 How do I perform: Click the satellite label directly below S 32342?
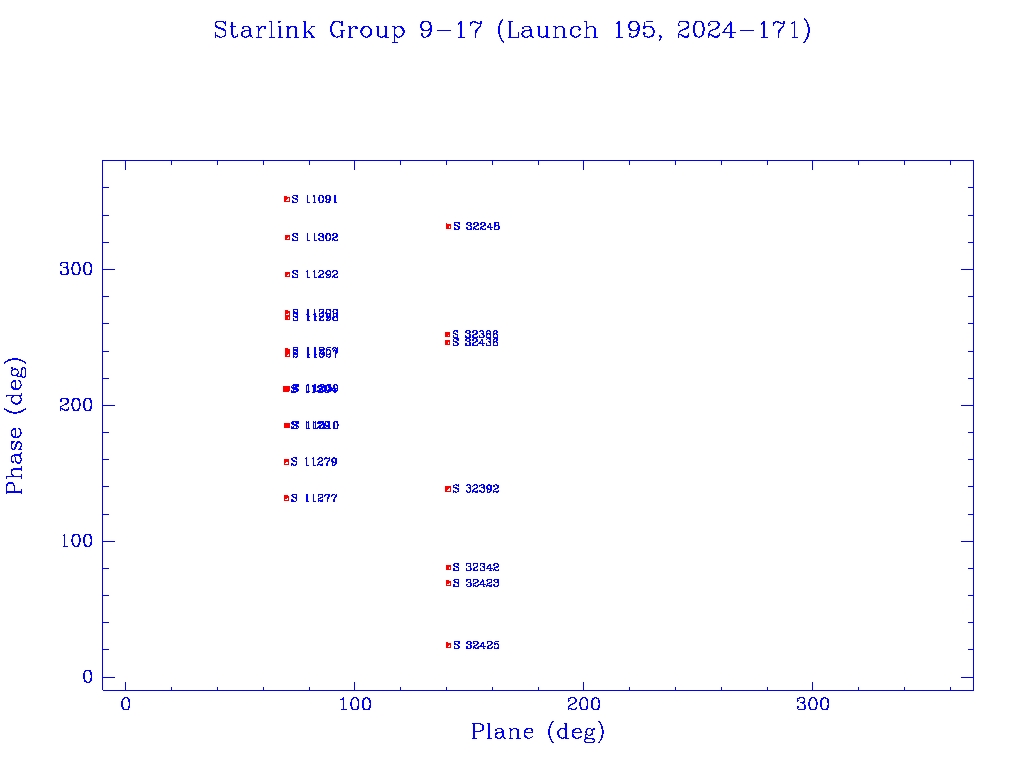click(476, 583)
